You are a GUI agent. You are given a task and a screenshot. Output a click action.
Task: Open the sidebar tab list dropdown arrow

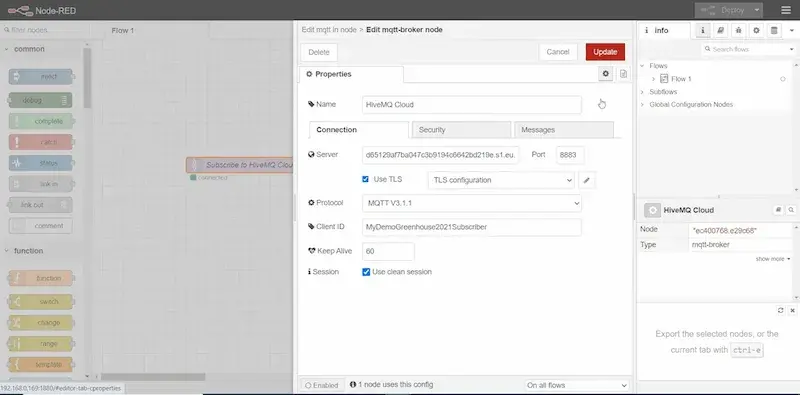[x=791, y=30]
